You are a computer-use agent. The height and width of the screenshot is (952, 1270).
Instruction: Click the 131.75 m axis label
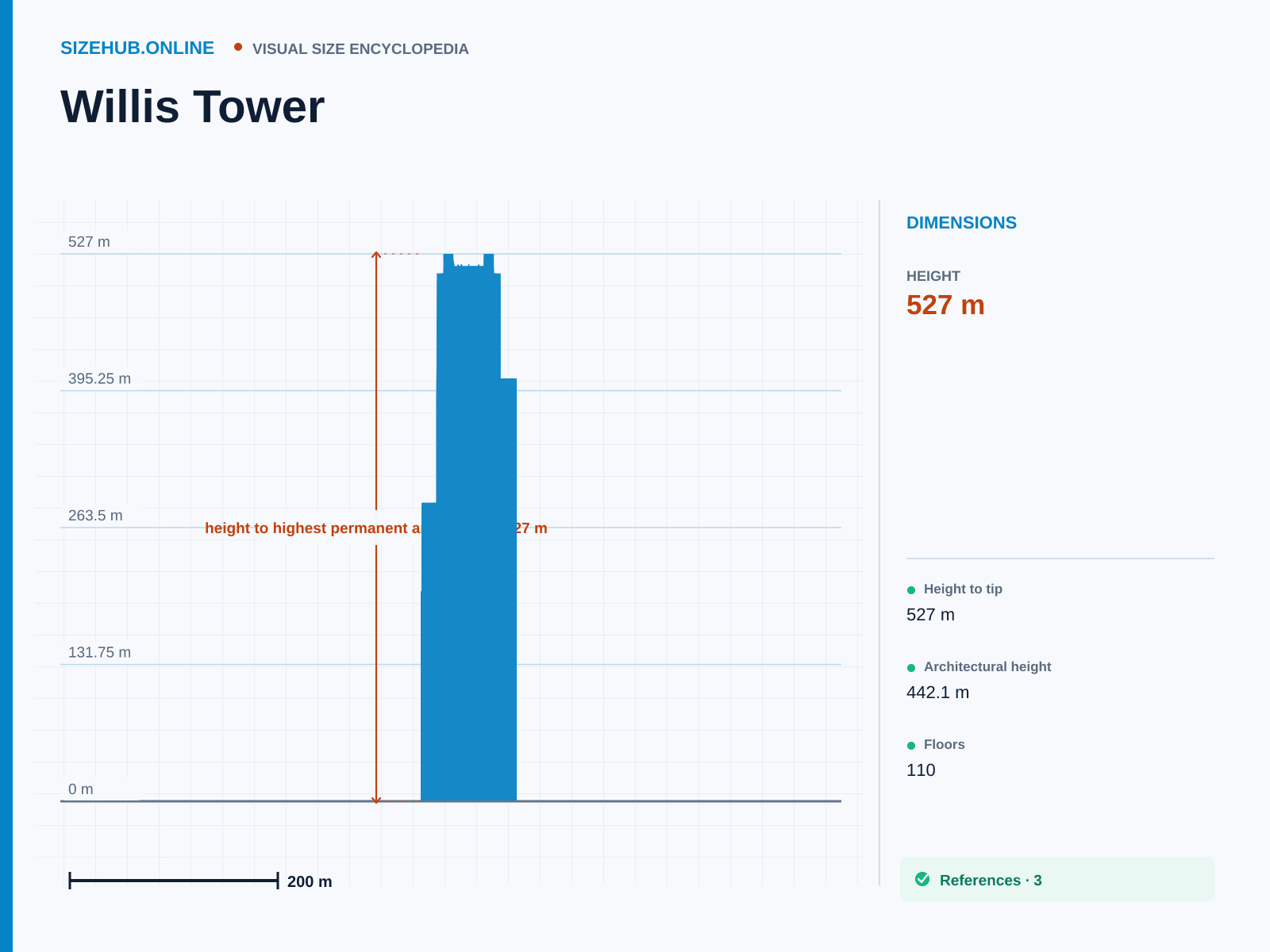tap(99, 652)
